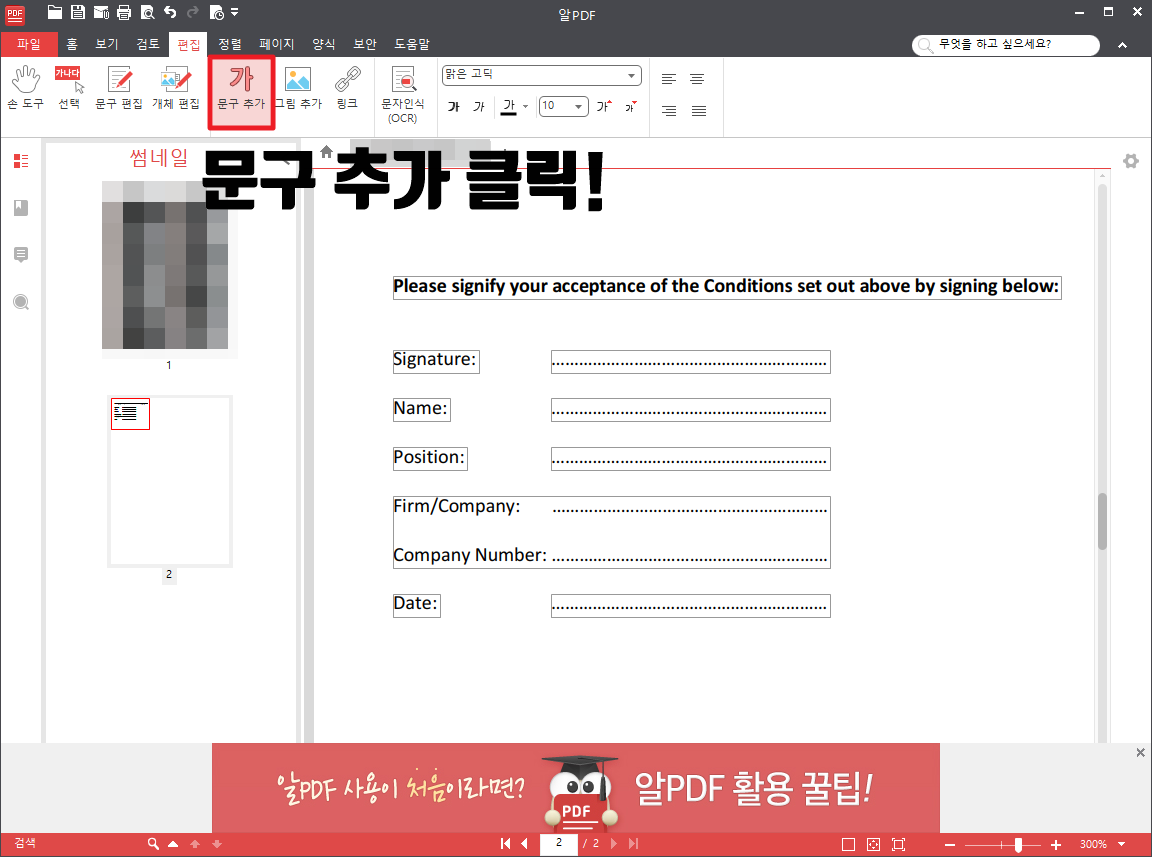
Task: Open the comments panel sidebar icon
Action: pyautogui.click(x=21, y=255)
